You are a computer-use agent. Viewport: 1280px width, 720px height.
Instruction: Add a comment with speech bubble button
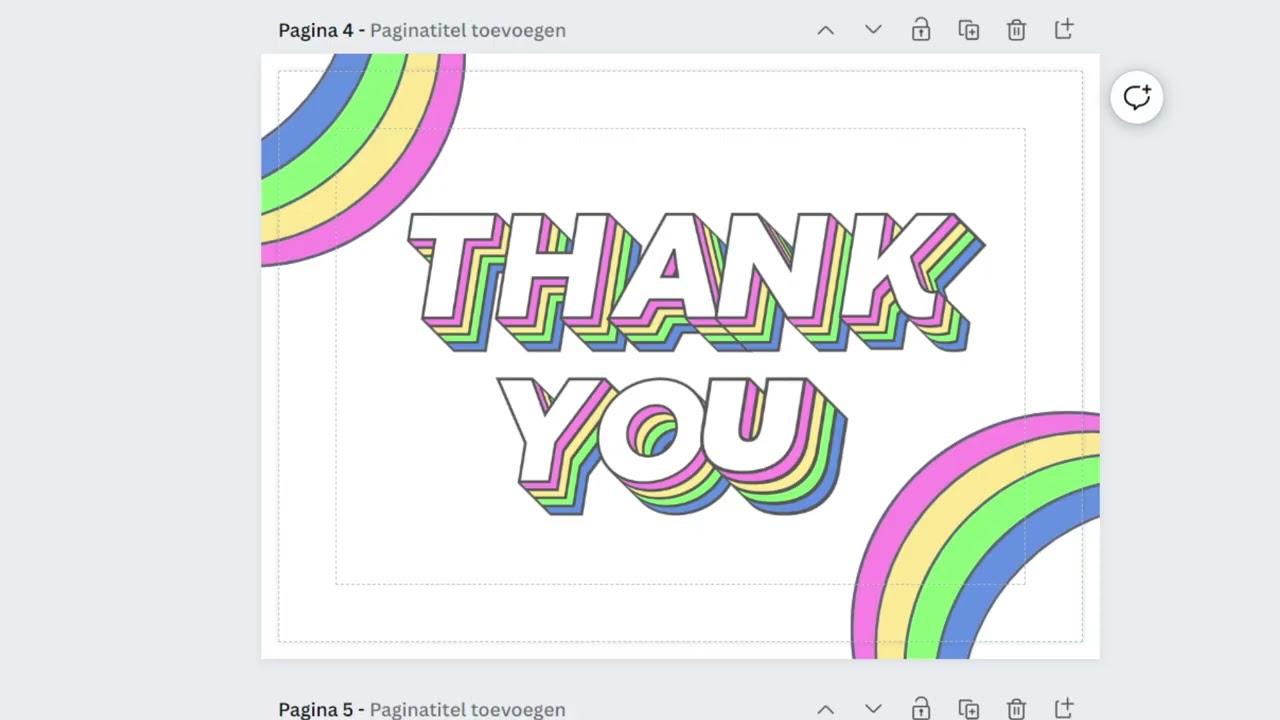click(1137, 97)
